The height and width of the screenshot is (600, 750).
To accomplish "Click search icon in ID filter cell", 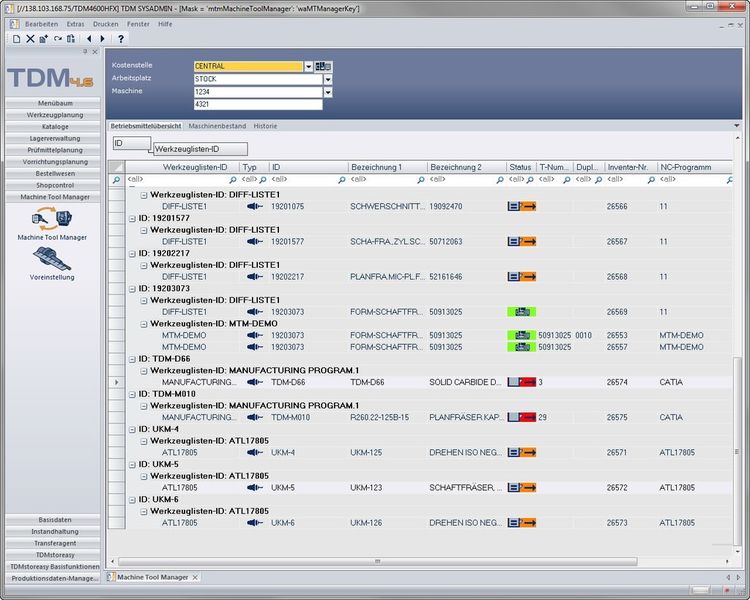I will pos(342,180).
